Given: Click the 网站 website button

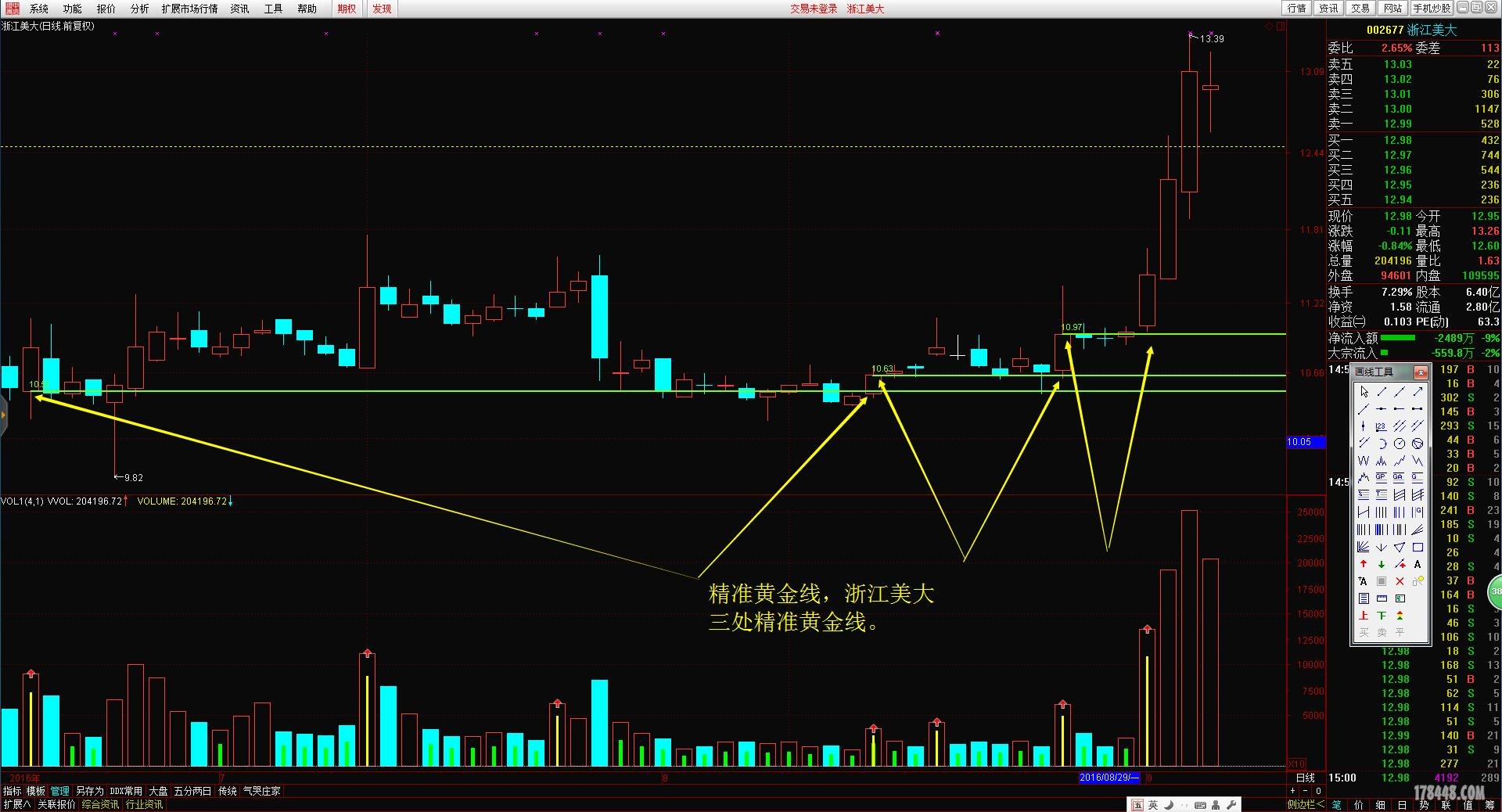Looking at the screenshot, I should [x=1392, y=8].
